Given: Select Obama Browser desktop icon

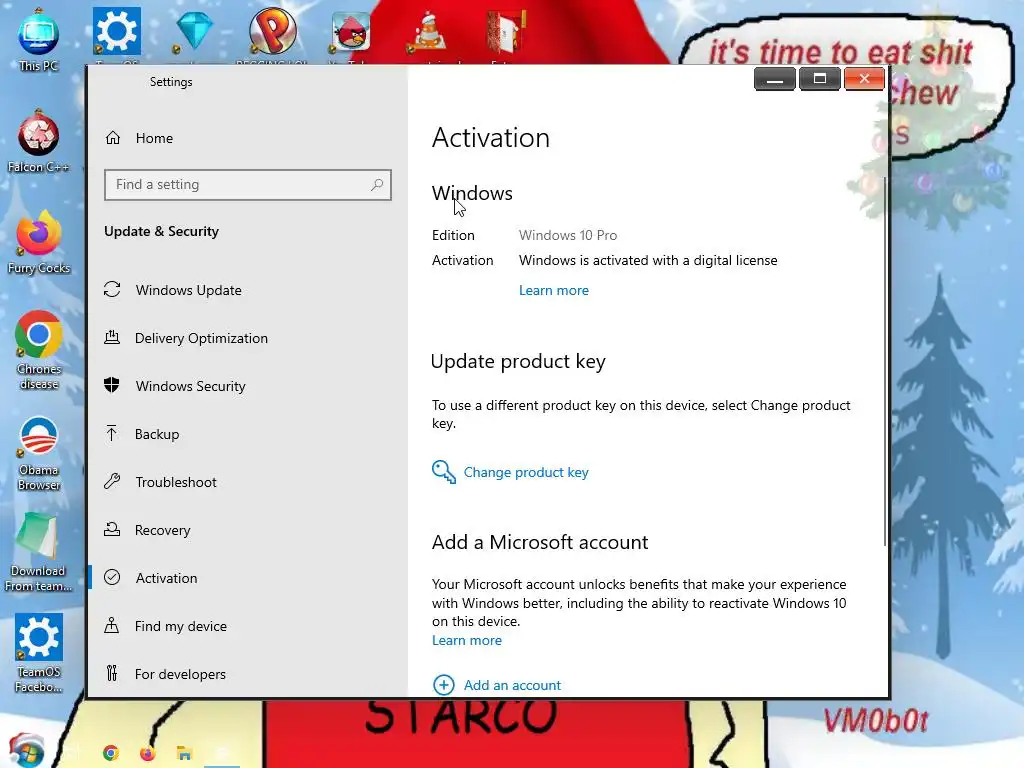Looking at the screenshot, I should 39,453.
